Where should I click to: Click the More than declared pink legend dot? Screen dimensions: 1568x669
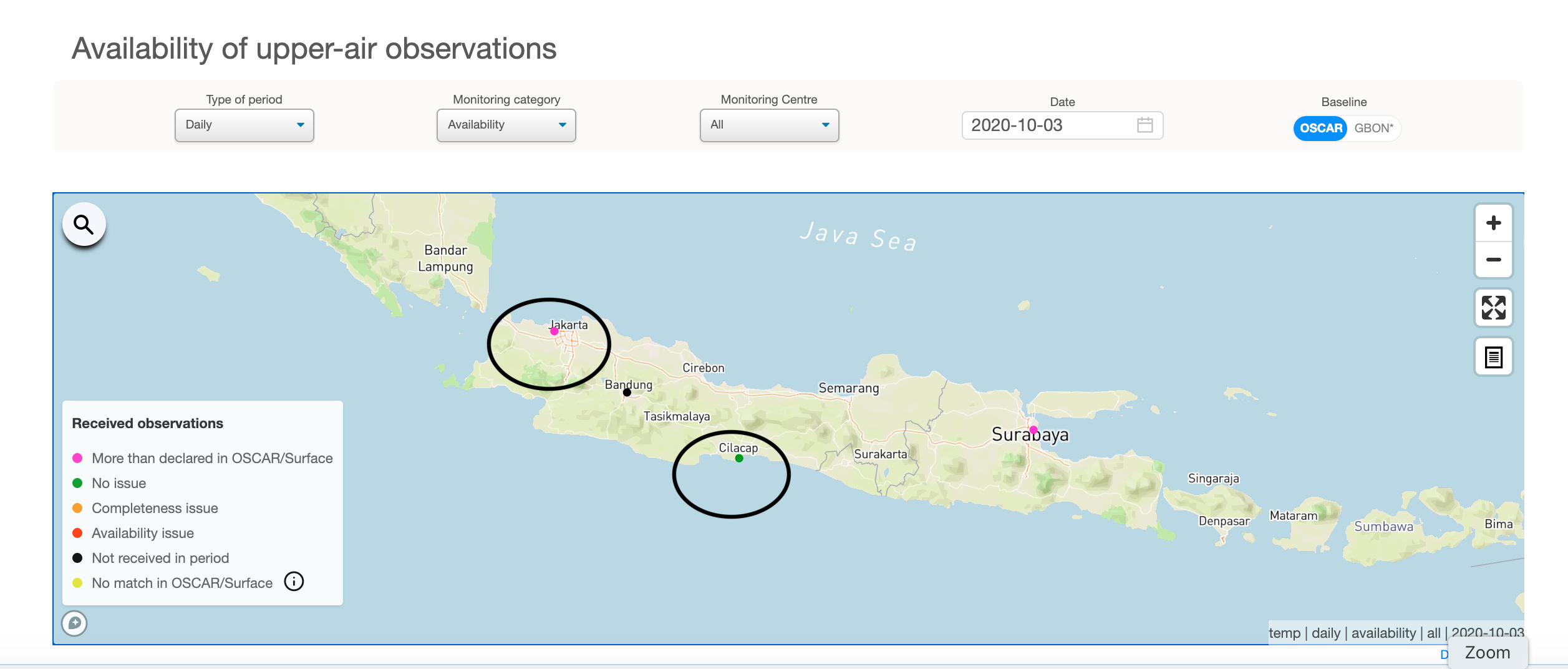coord(77,458)
